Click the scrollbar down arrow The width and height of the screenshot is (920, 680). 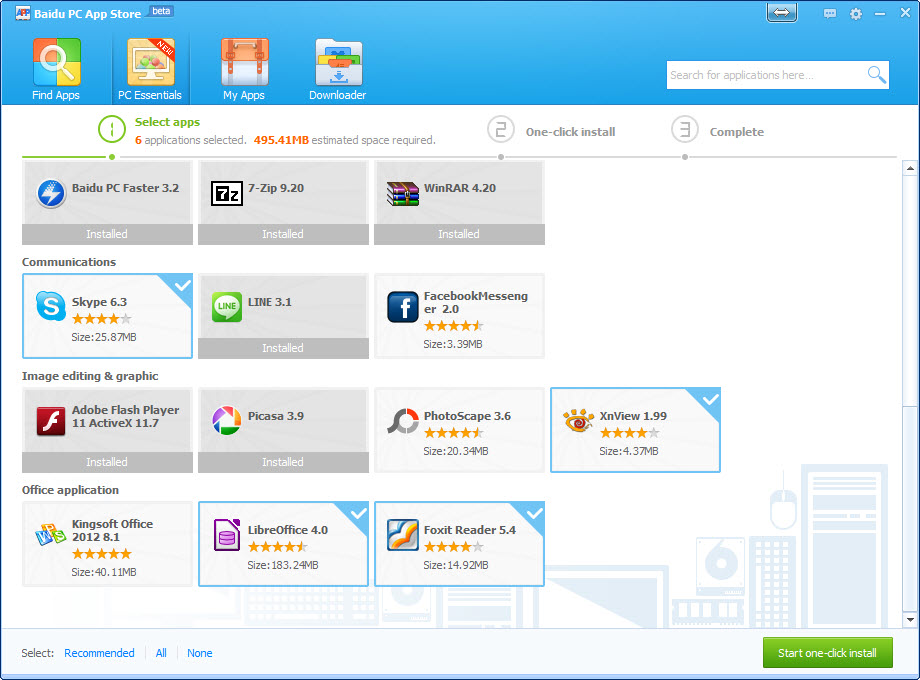tap(910, 620)
